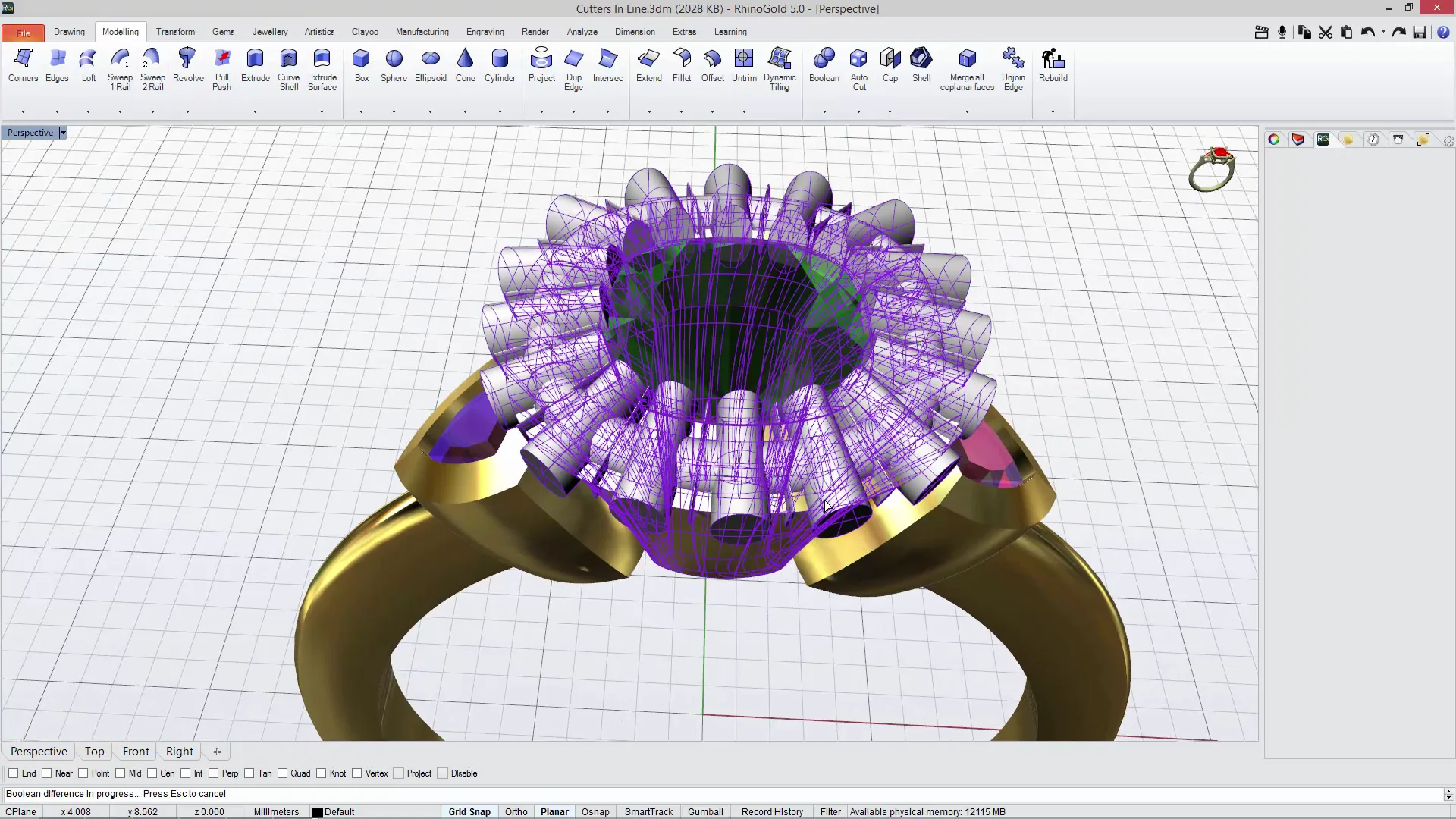Image resolution: width=1456 pixels, height=819 pixels.
Task: Select the Curve Shell tool
Action: click(288, 70)
